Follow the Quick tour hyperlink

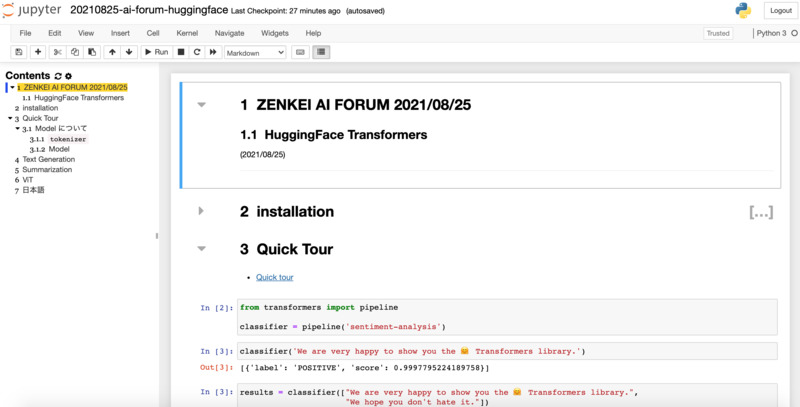coord(274,277)
